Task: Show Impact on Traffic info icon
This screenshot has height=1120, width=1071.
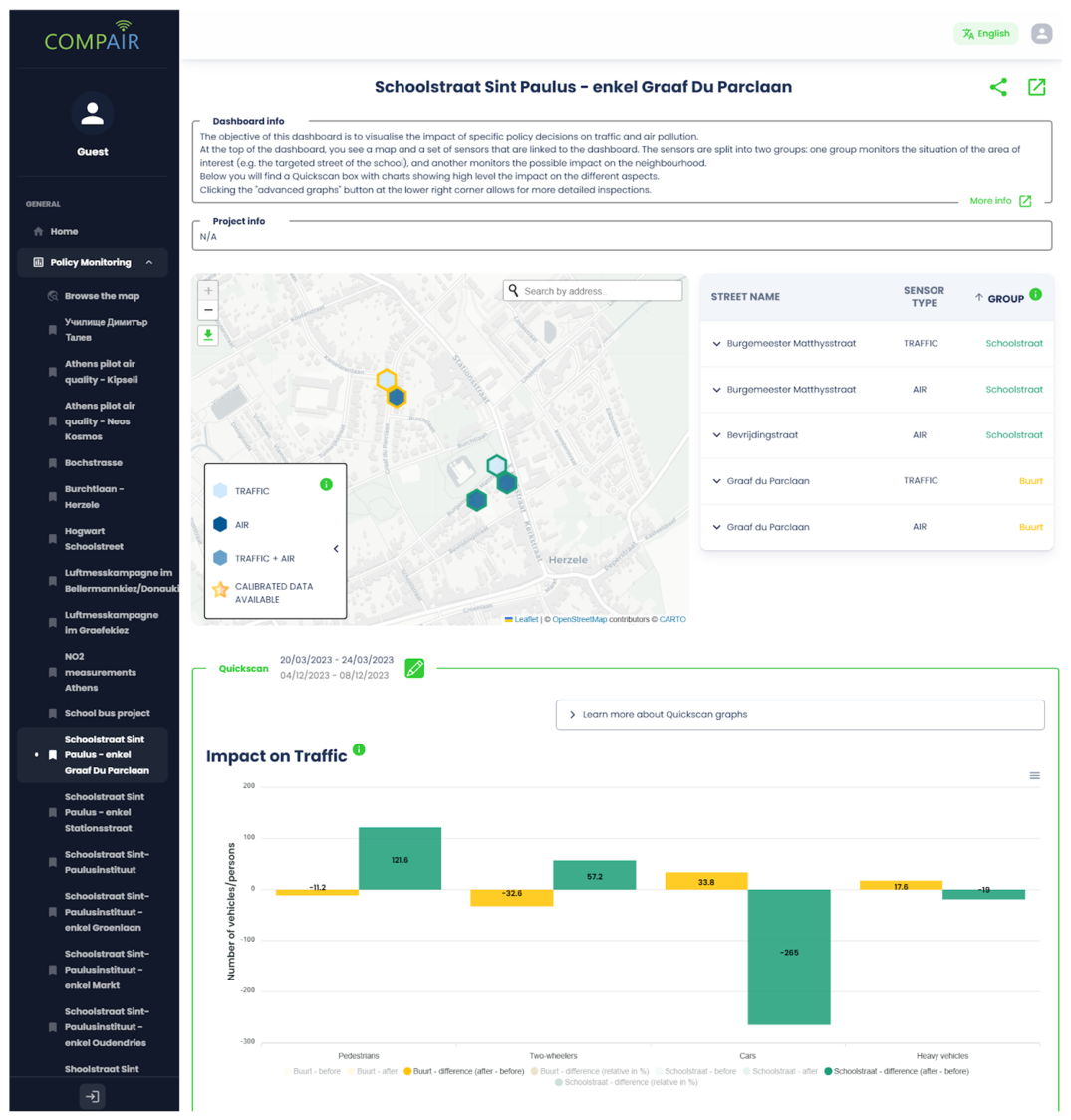Action: 359,750
